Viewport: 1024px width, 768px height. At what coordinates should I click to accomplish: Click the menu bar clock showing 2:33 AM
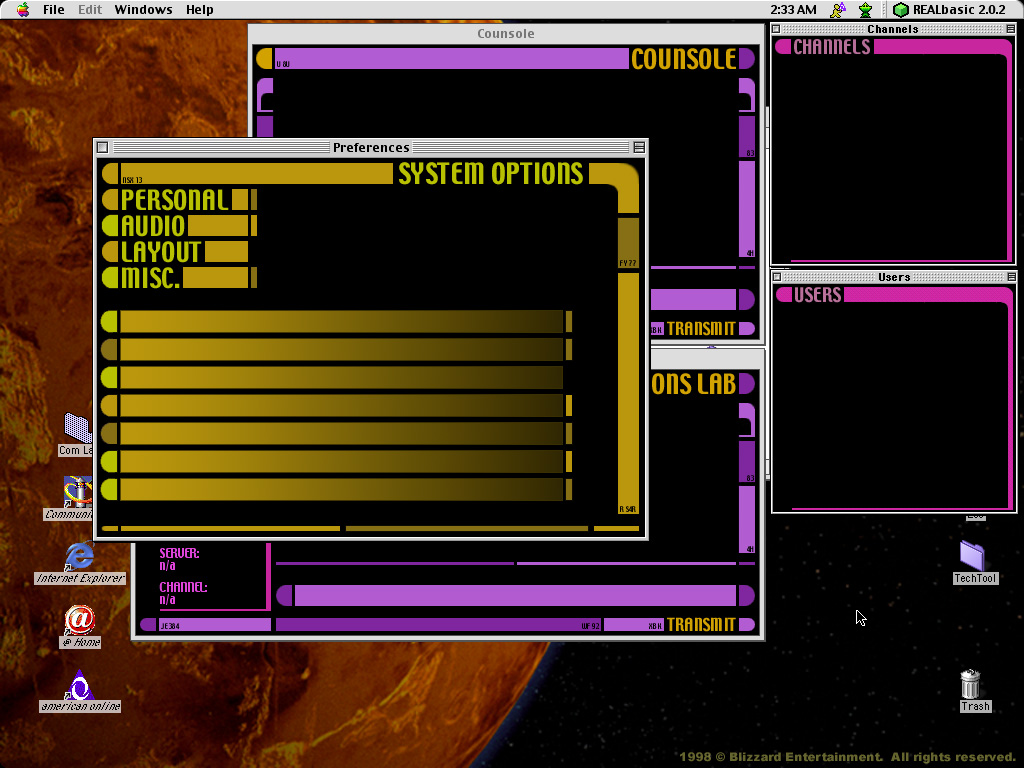click(793, 10)
